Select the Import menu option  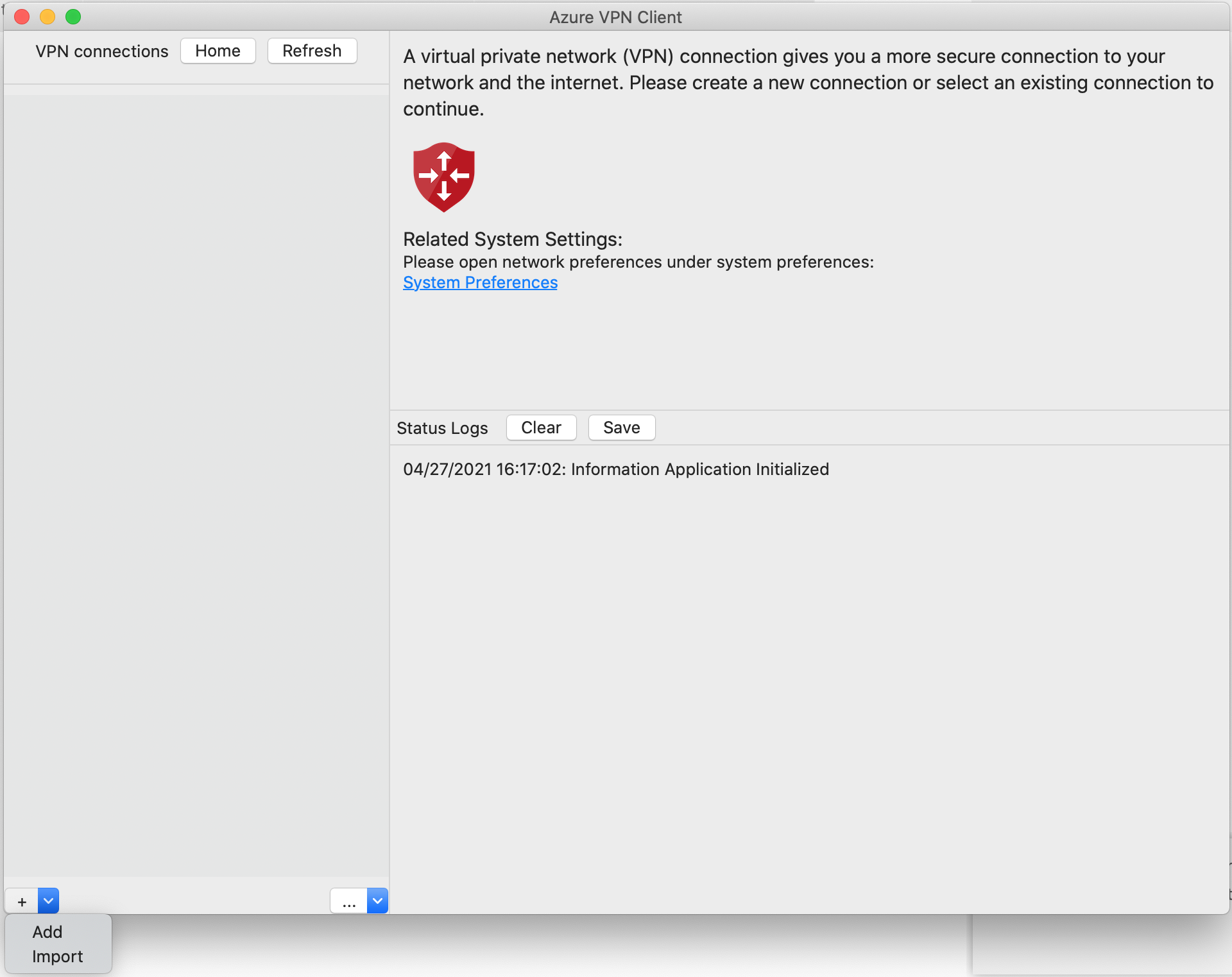(56, 957)
